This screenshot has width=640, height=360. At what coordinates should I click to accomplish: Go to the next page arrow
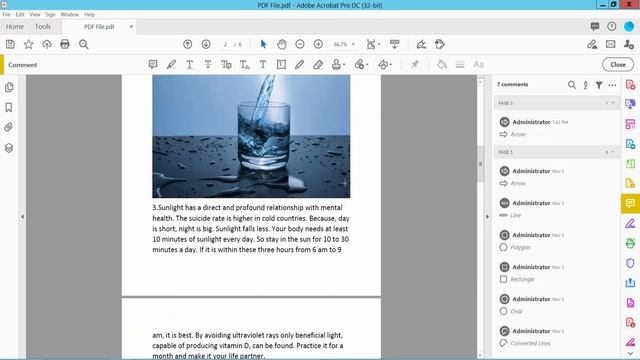206,44
